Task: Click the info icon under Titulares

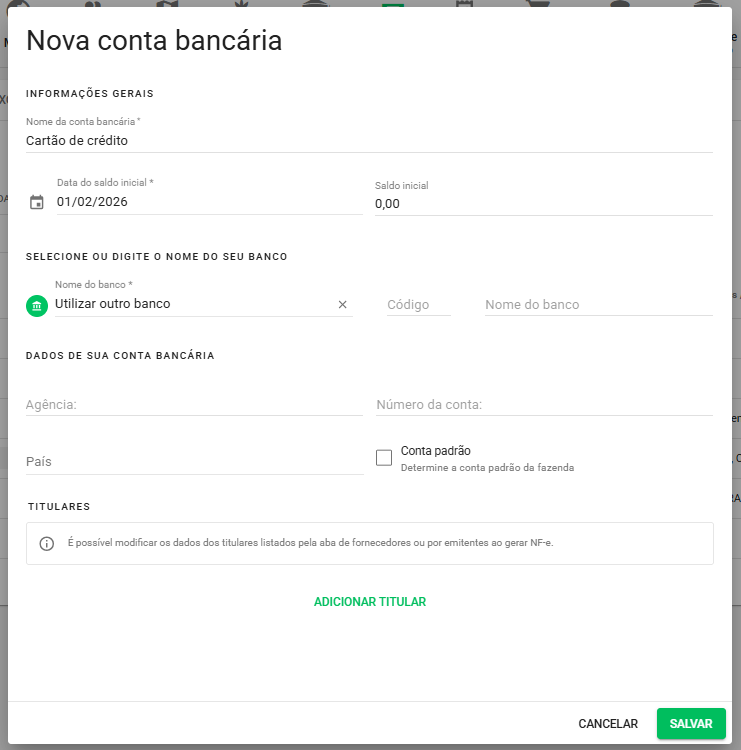Action: [47, 544]
